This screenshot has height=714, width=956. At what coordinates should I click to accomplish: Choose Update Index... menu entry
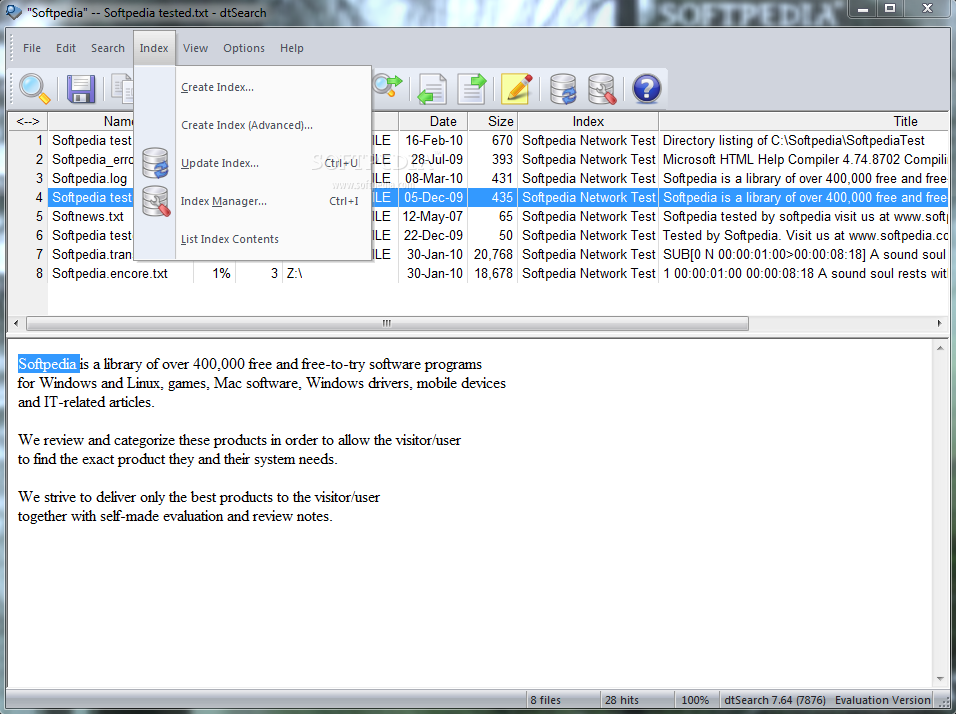pyautogui.click(x=252, y=163)
